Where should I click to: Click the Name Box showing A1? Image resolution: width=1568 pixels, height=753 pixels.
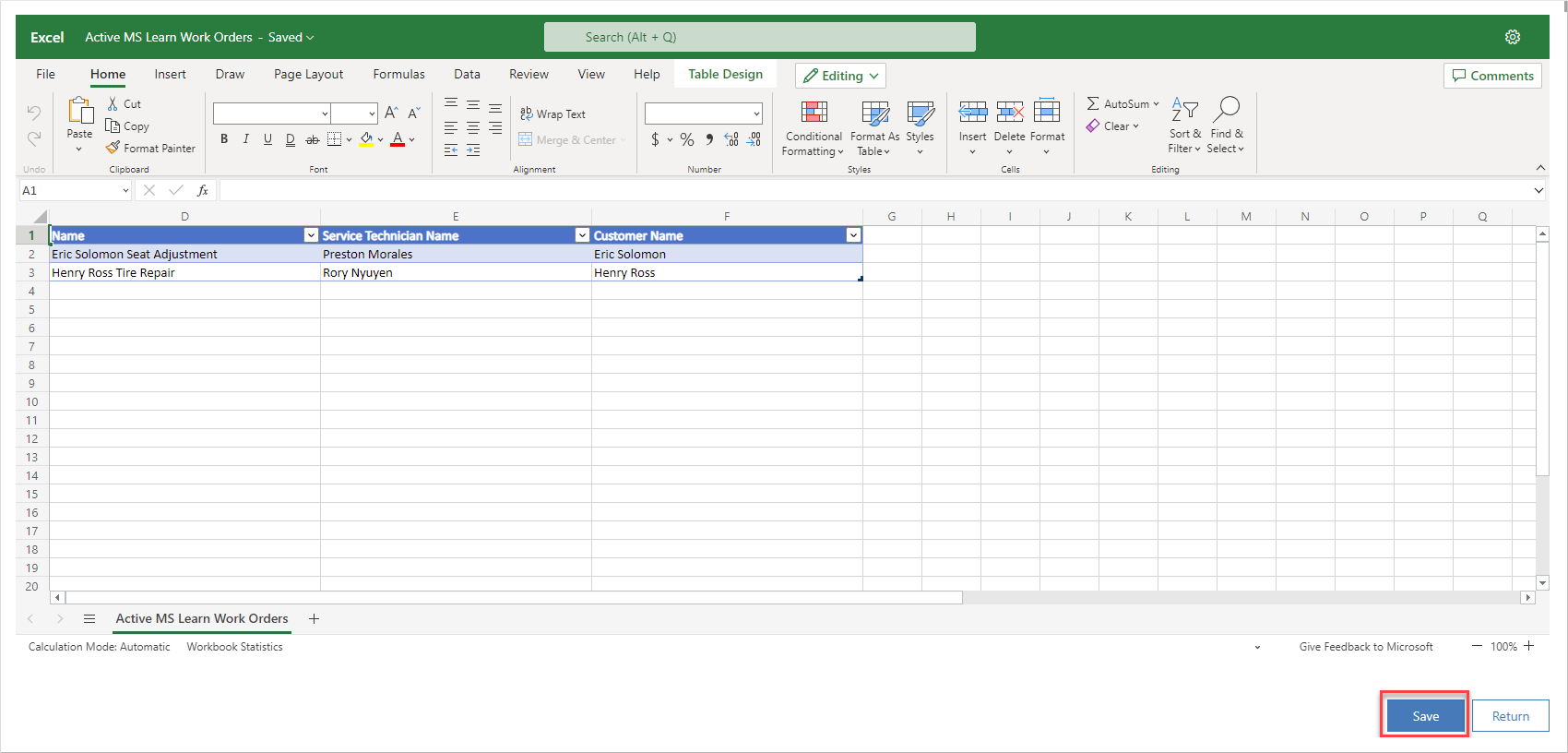point(75,190)
